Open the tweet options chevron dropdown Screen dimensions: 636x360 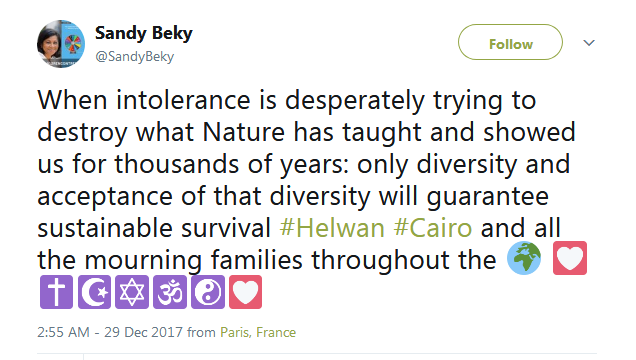pyautogui.click(x=589, y=43)
